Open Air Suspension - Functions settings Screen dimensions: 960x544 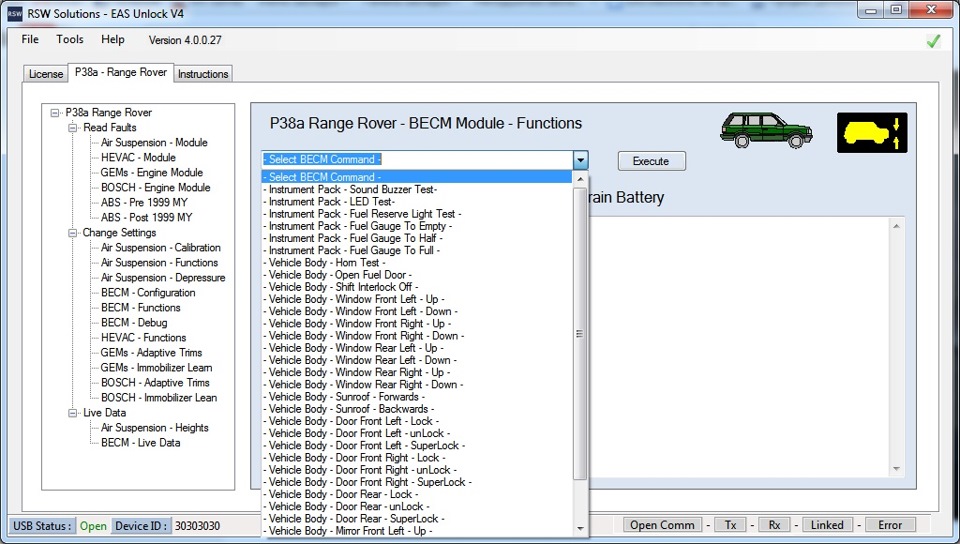click(x=159, y=263)
